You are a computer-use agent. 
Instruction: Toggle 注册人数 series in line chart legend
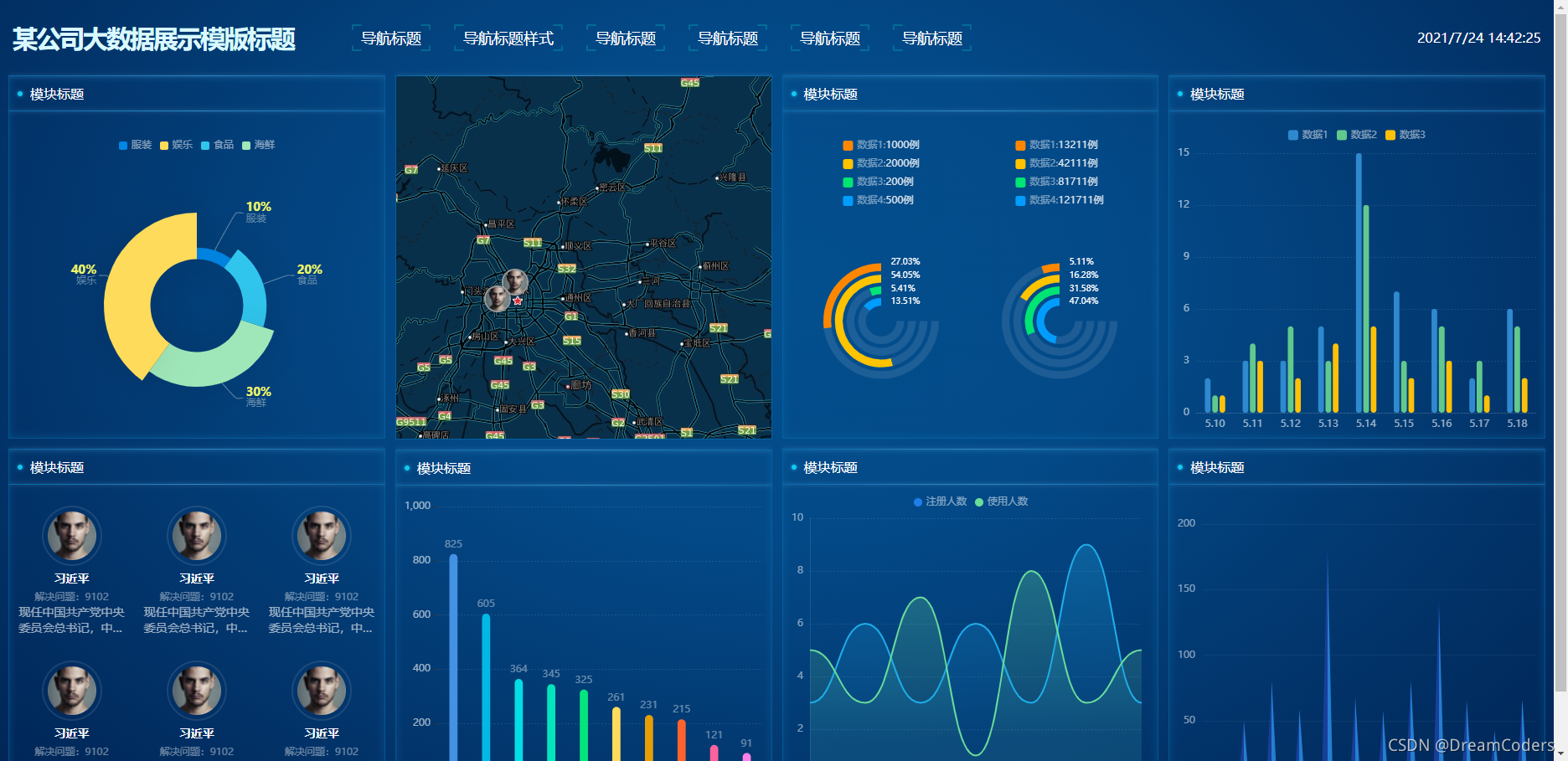pos(941,501)
